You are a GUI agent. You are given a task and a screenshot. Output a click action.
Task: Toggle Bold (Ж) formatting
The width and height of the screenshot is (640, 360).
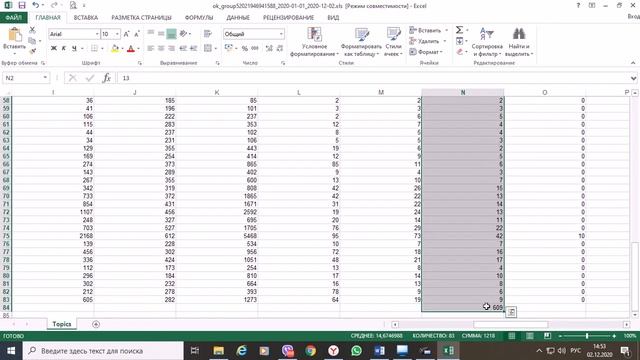53,48
